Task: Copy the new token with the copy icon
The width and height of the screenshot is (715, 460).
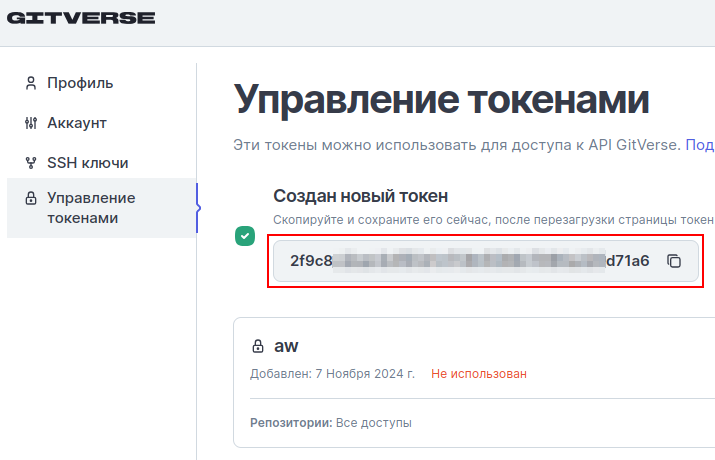Action: click(x=674, y=261)
